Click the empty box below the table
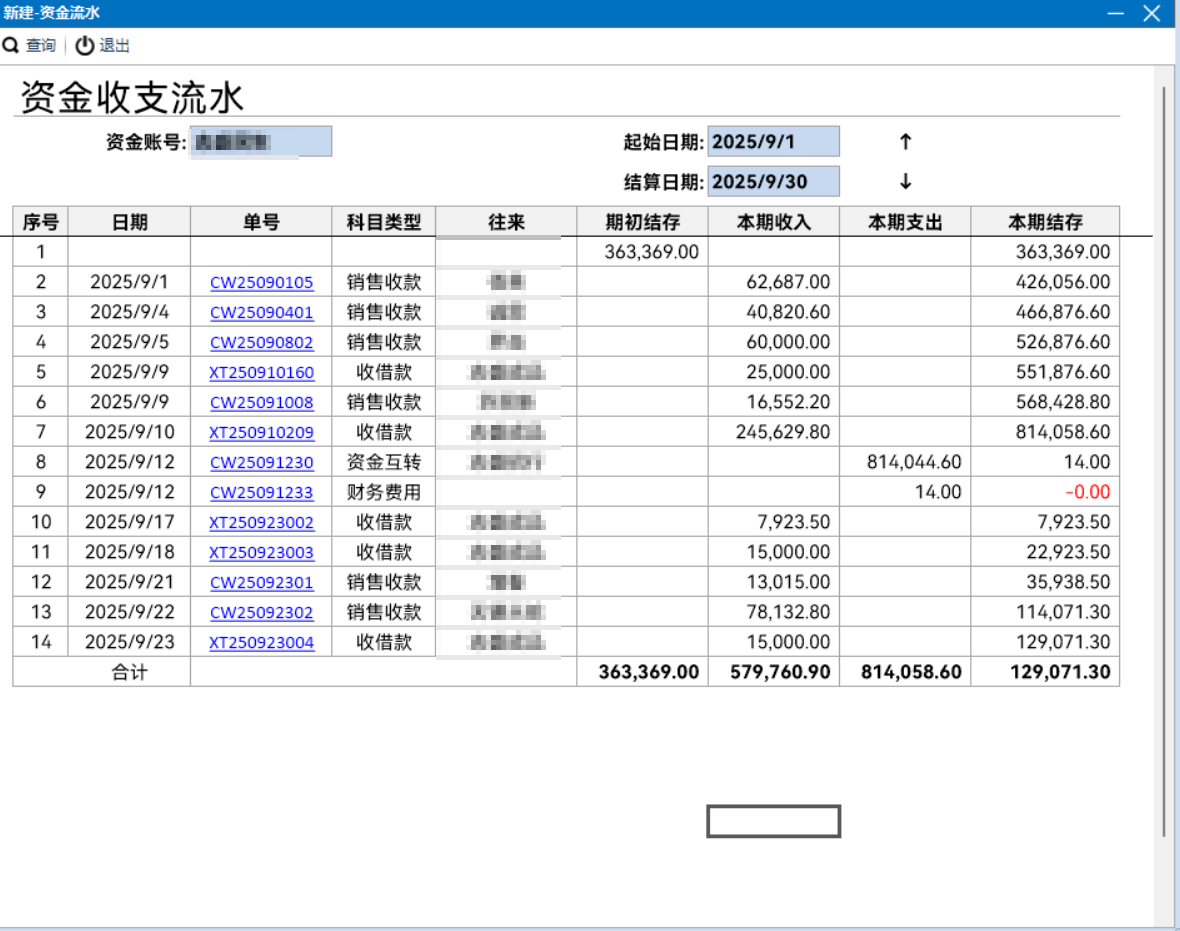 [774, 822]
